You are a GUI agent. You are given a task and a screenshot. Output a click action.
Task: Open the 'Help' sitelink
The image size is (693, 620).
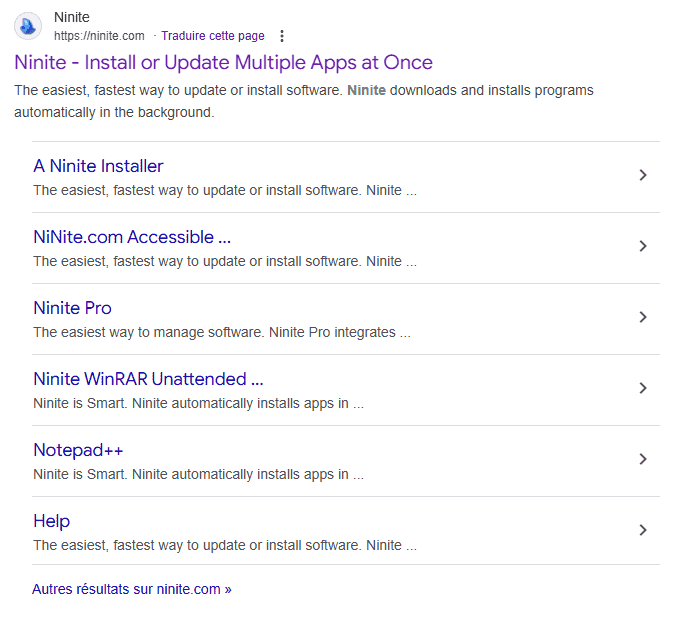pyautogui.click(x=51, y=521)
